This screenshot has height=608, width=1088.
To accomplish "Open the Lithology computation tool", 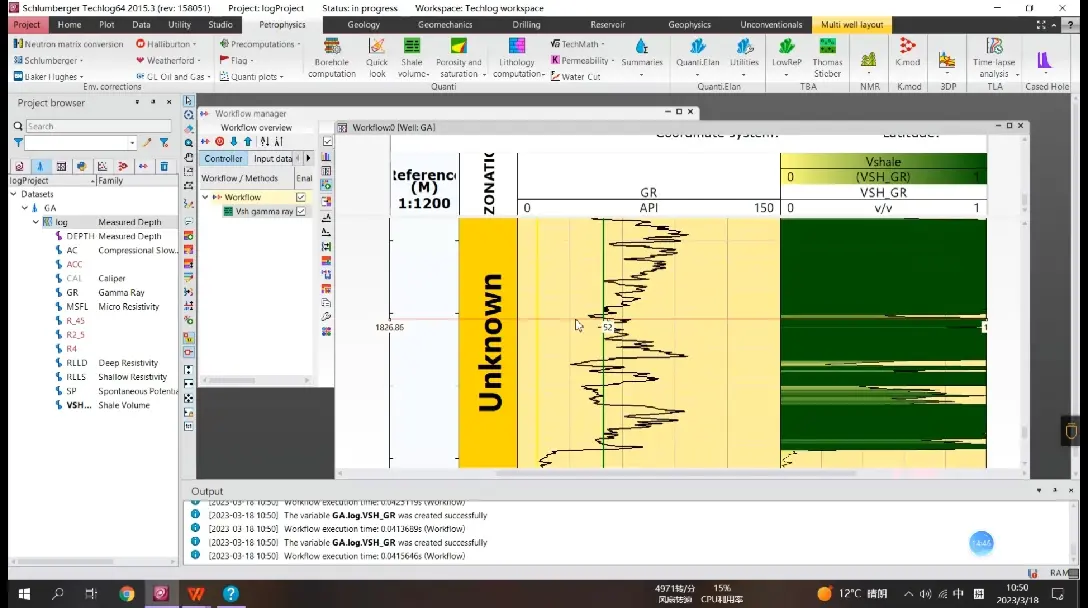I will [x=517, y=58].
